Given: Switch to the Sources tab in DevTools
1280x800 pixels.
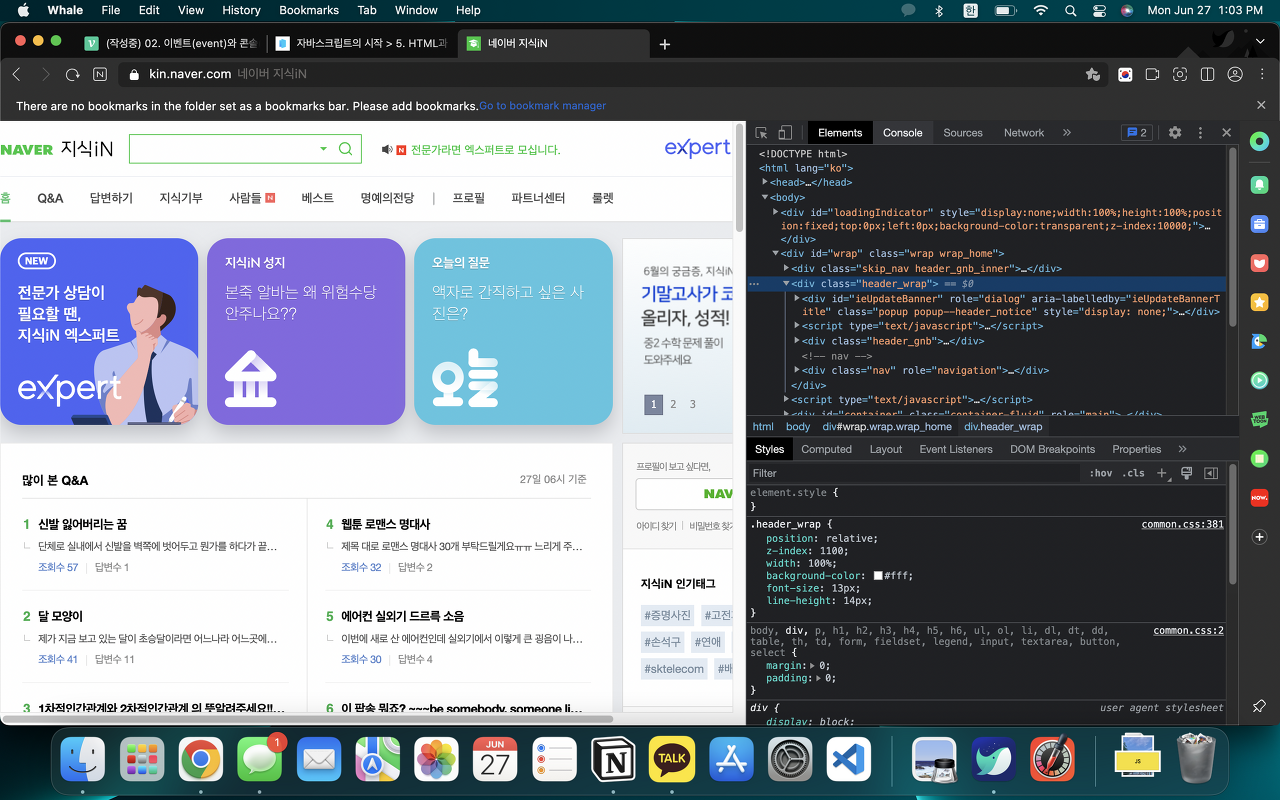Looking at the screenshot, I should 963,132.
